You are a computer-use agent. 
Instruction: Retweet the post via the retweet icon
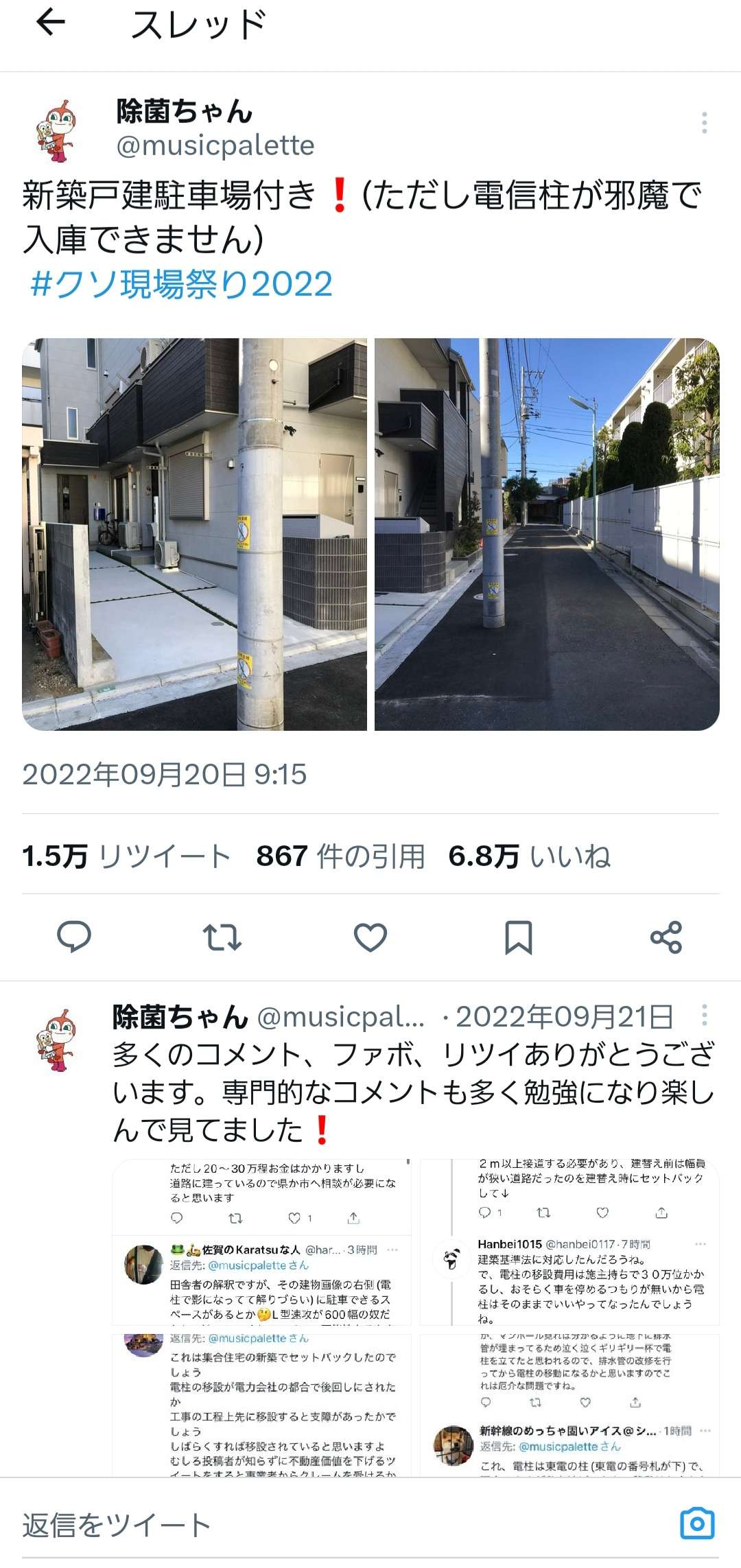point(222,937)
